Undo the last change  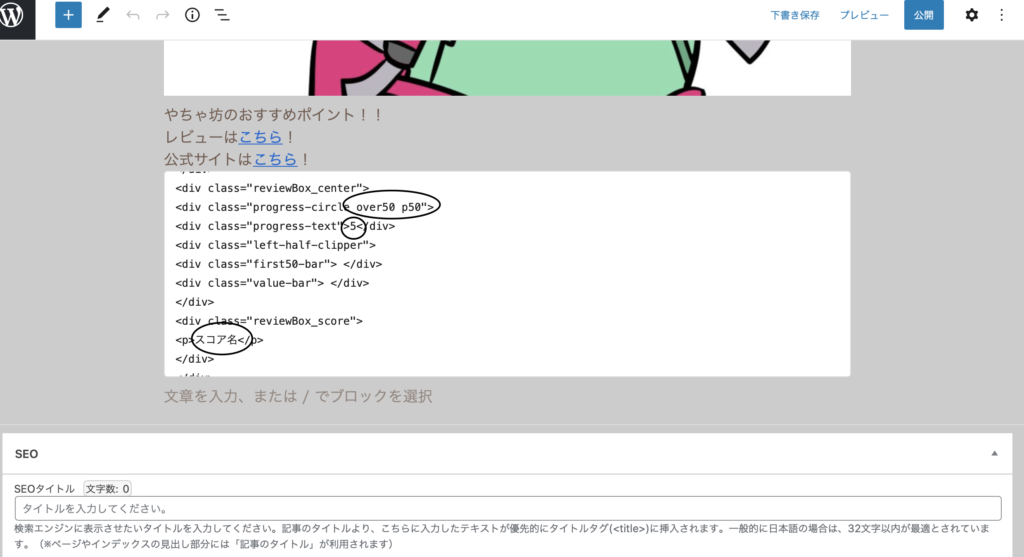[133, 15]
